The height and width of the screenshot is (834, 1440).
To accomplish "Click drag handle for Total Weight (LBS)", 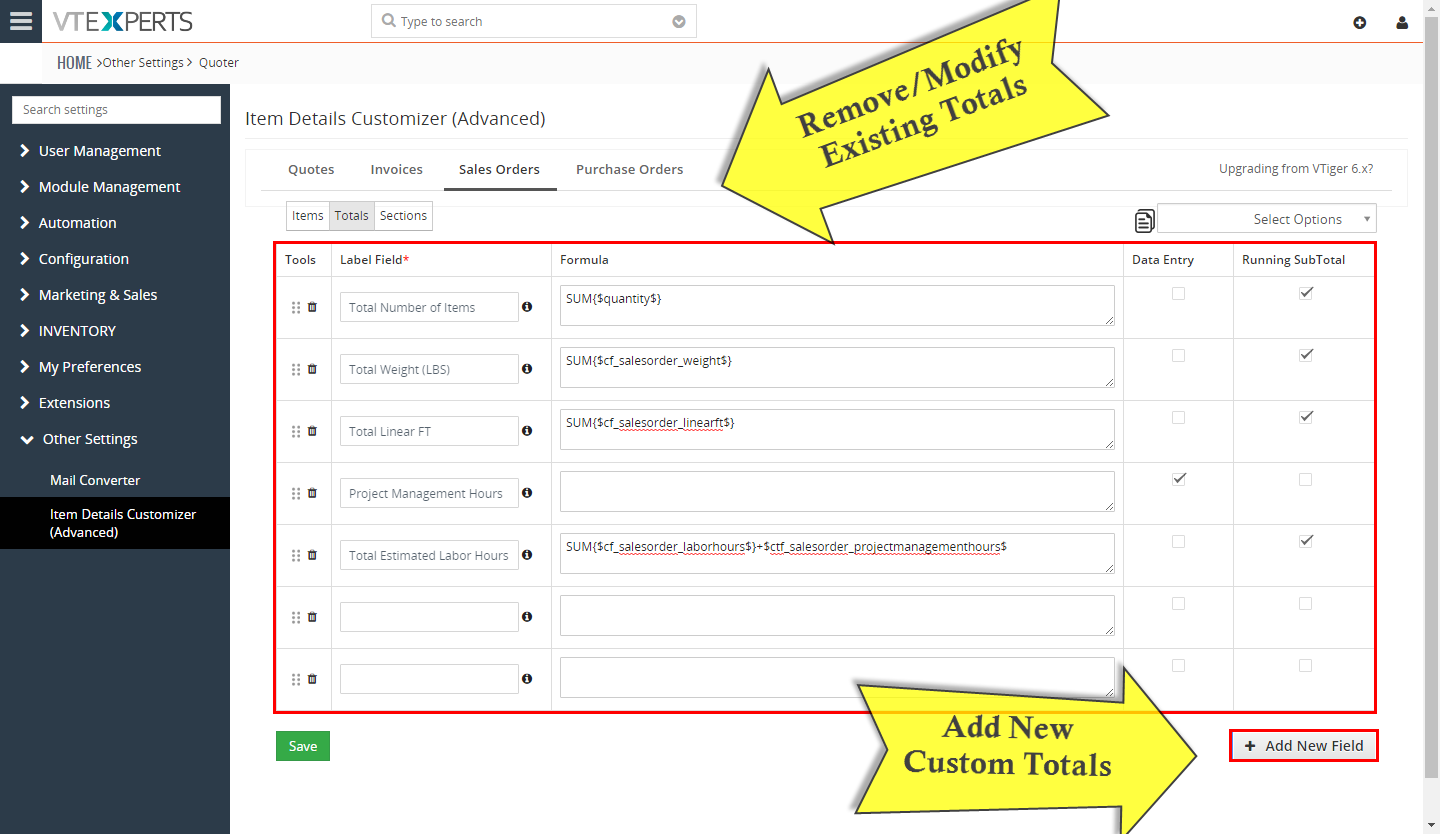I will pos(296,370).
